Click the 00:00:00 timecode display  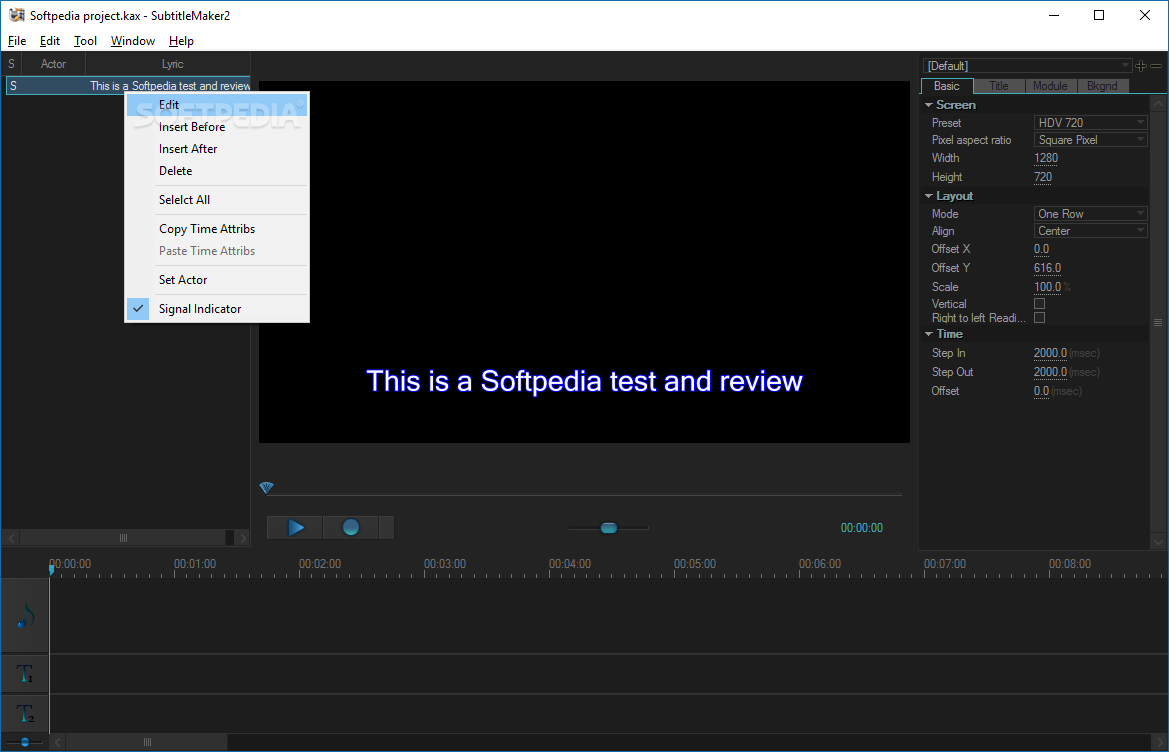point(862,528)
